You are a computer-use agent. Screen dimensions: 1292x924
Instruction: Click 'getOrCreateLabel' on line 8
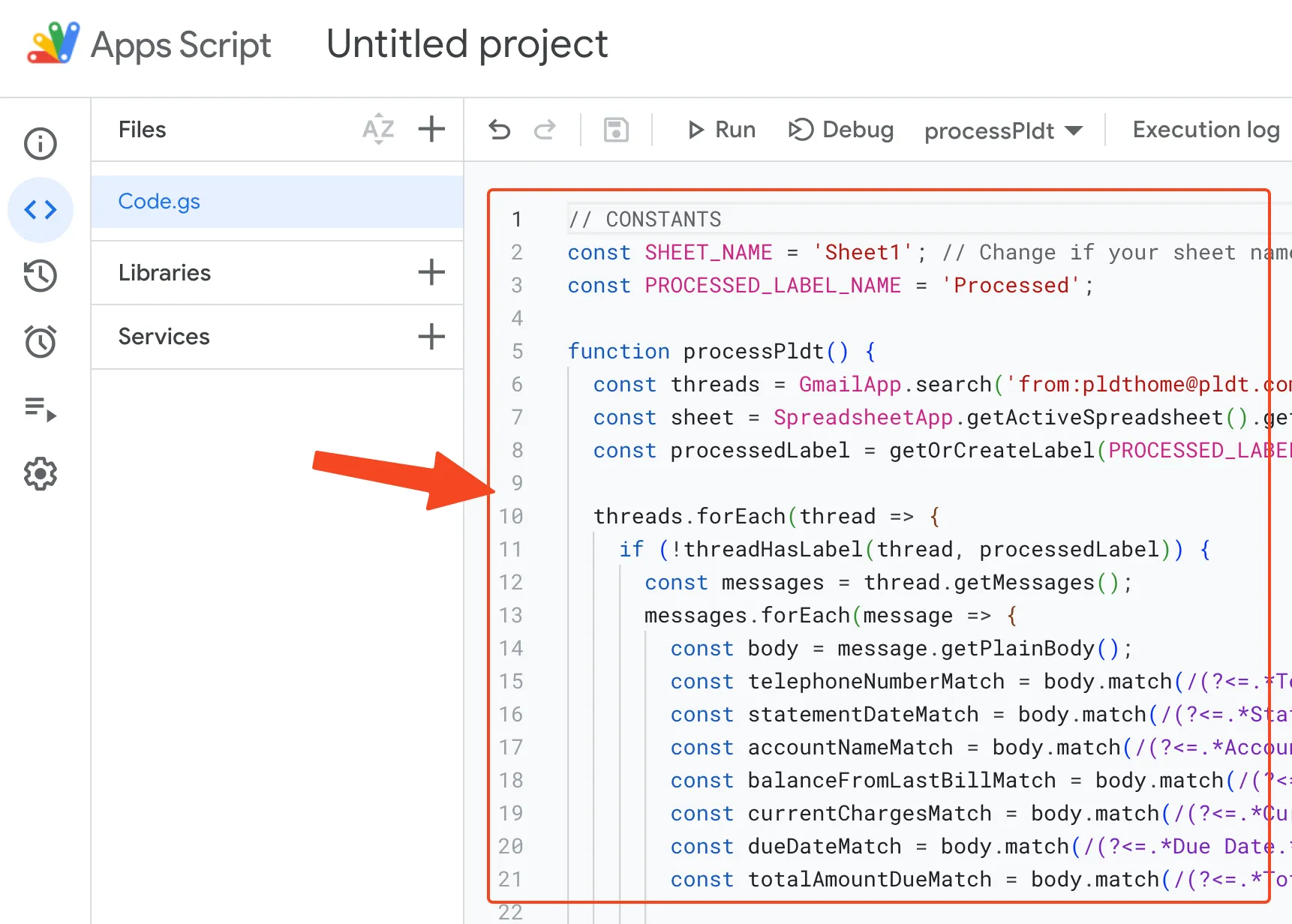[x=992, y=450]
